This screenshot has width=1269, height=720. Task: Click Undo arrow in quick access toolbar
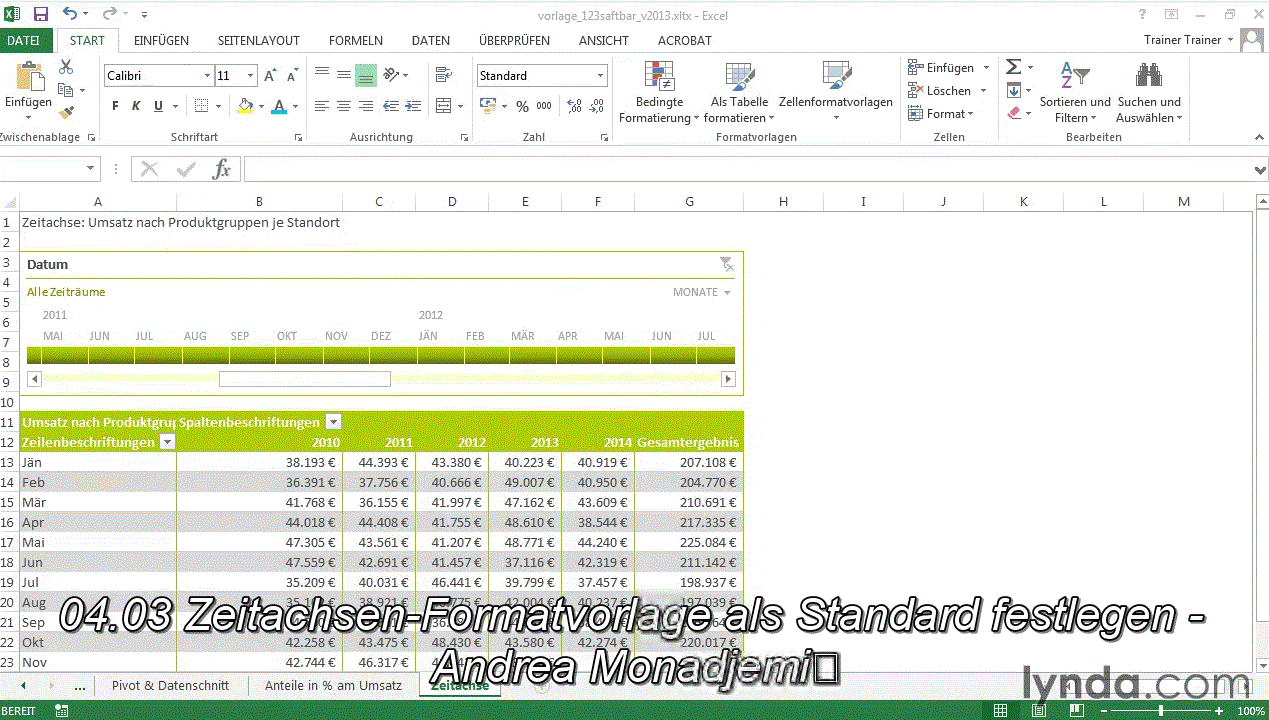point(69,14)
